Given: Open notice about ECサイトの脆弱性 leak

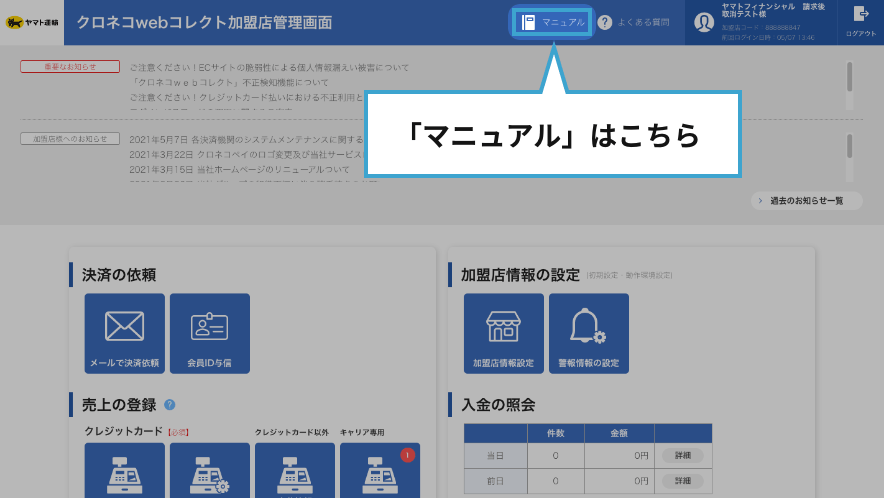Looking at the screenshot, I should tap(269, 68).
